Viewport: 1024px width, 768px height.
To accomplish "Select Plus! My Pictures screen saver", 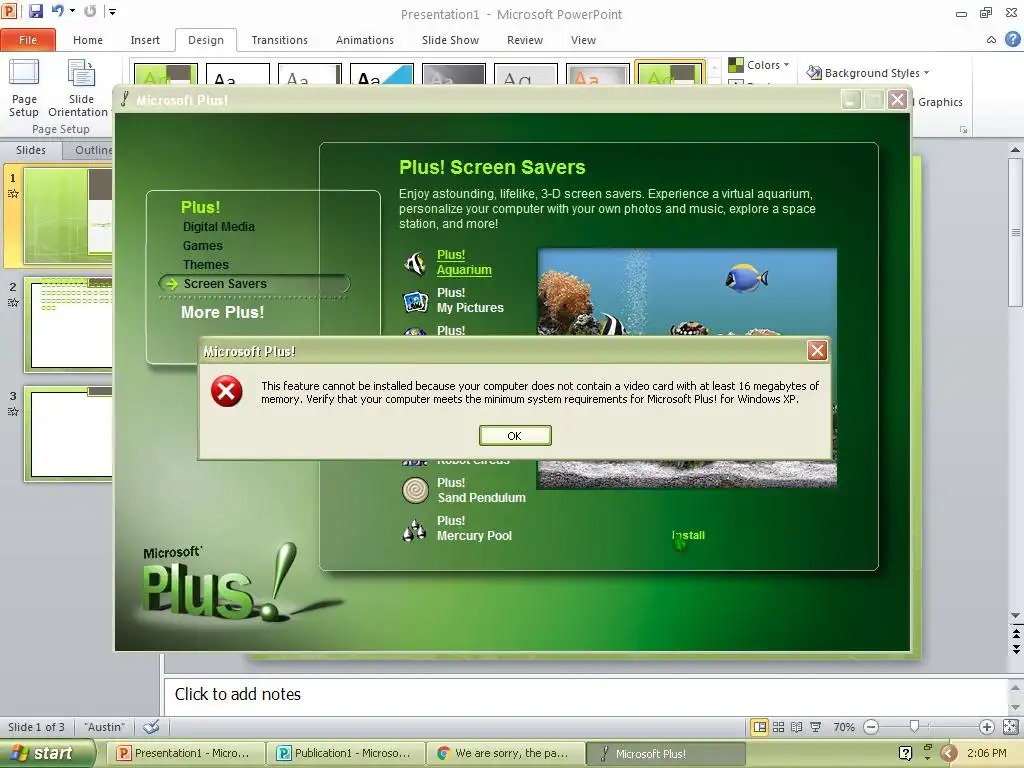I will (x=470, y=300).
